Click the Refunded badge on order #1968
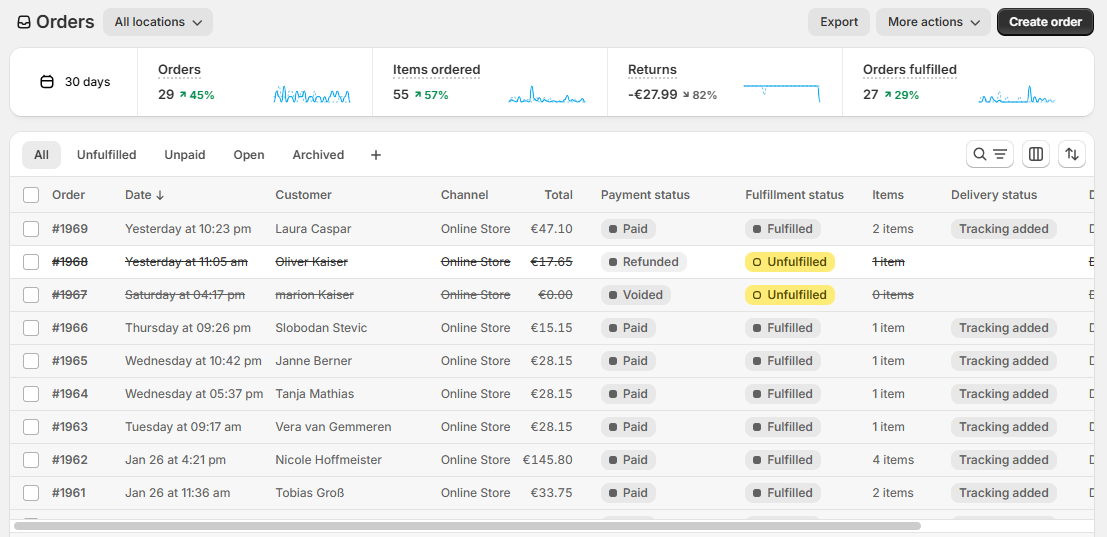Screen dimensions: 1107x537 coord(644,262)
